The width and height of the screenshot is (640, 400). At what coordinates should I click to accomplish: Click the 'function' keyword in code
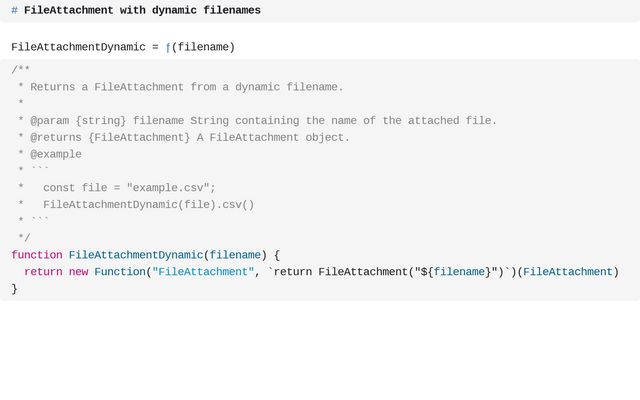[x=37, y=255]
